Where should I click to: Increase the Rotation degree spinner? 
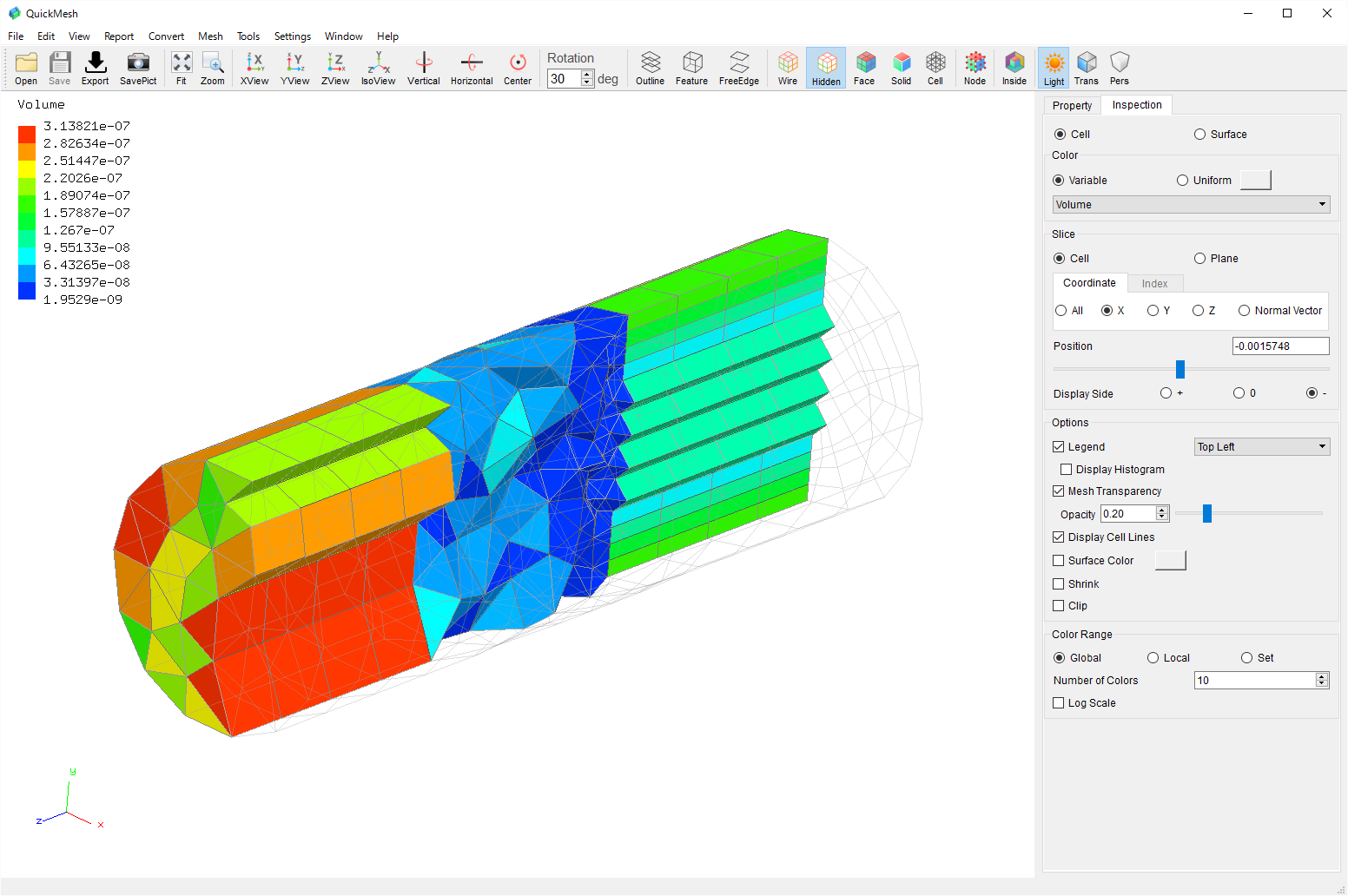point(587,75)
